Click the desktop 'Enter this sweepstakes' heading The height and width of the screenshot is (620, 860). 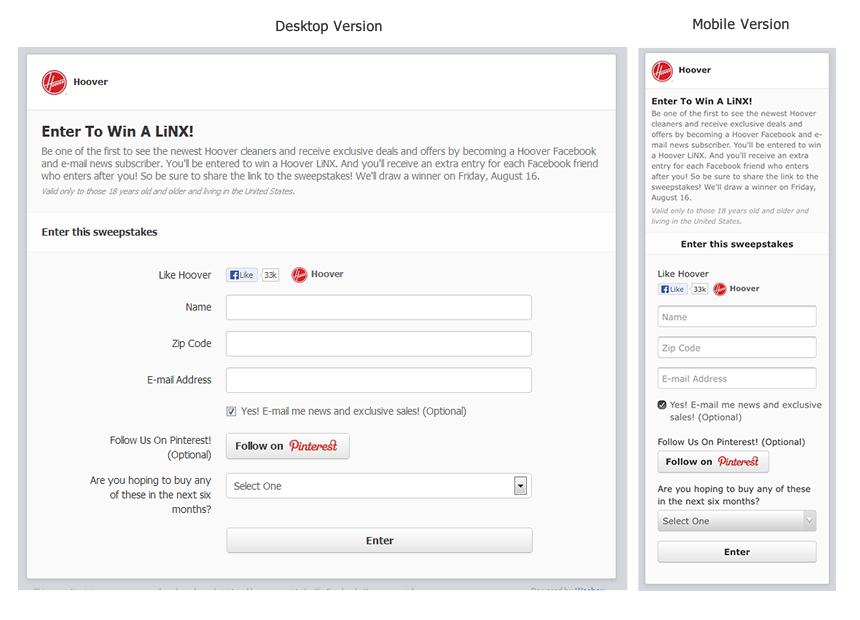(99, 232)
